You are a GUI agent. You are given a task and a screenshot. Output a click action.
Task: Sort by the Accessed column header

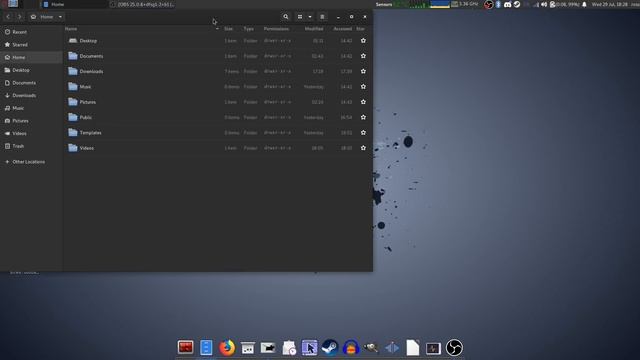pos(342,29)
